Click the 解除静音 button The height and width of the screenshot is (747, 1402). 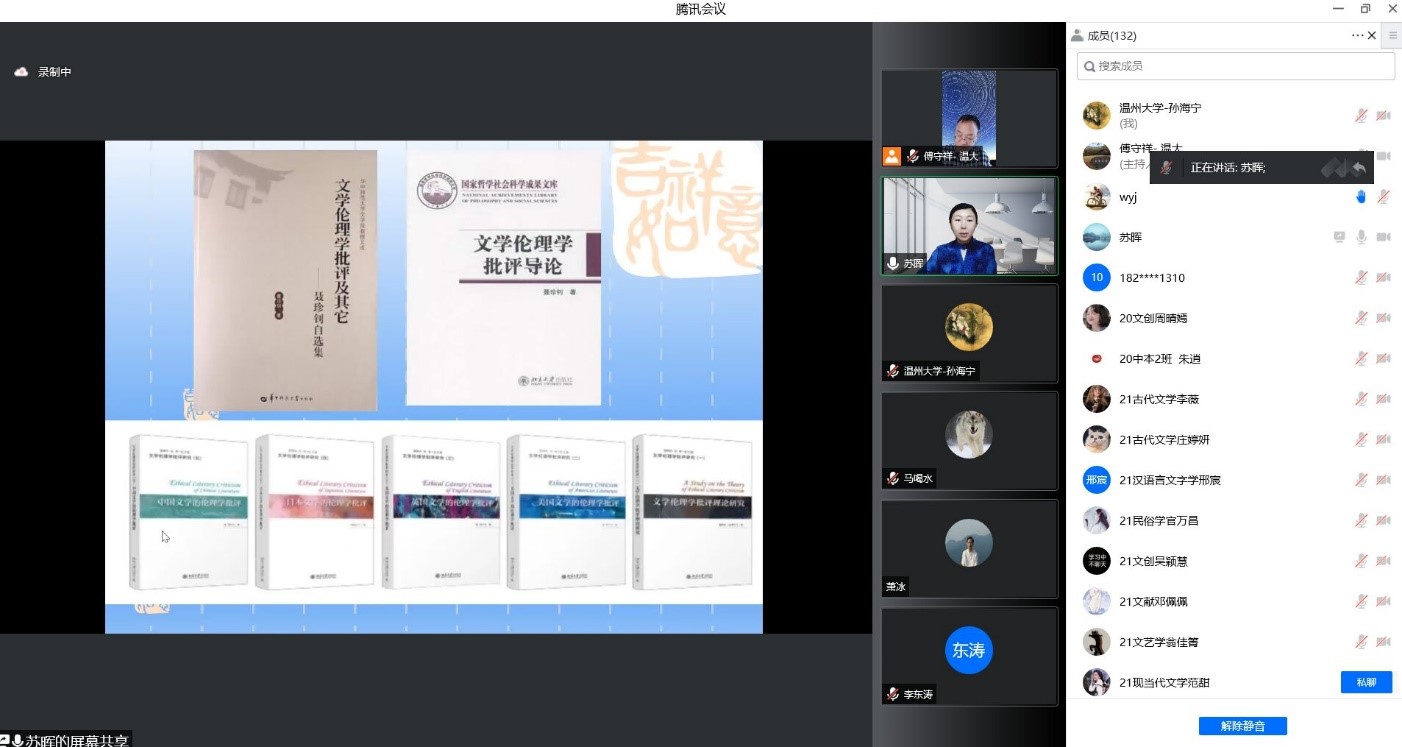1242,726
